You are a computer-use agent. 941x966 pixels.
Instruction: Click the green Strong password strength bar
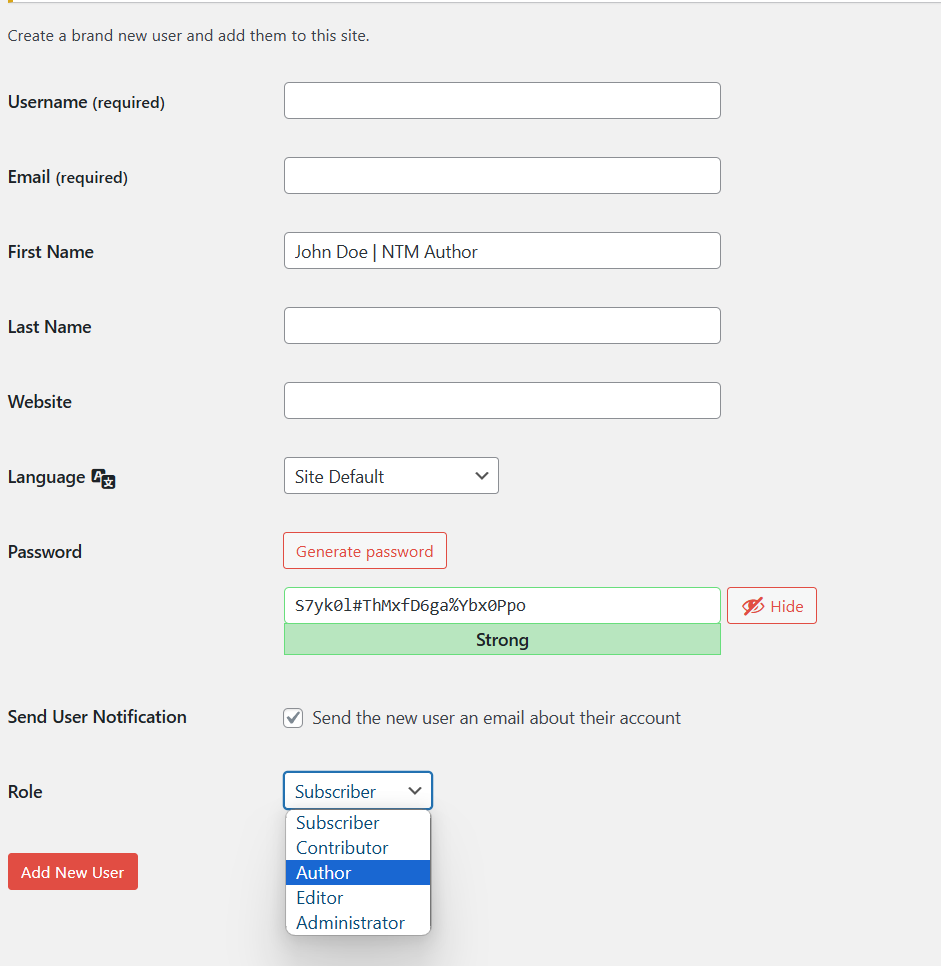pyautogui.click(x=502, y=640)
